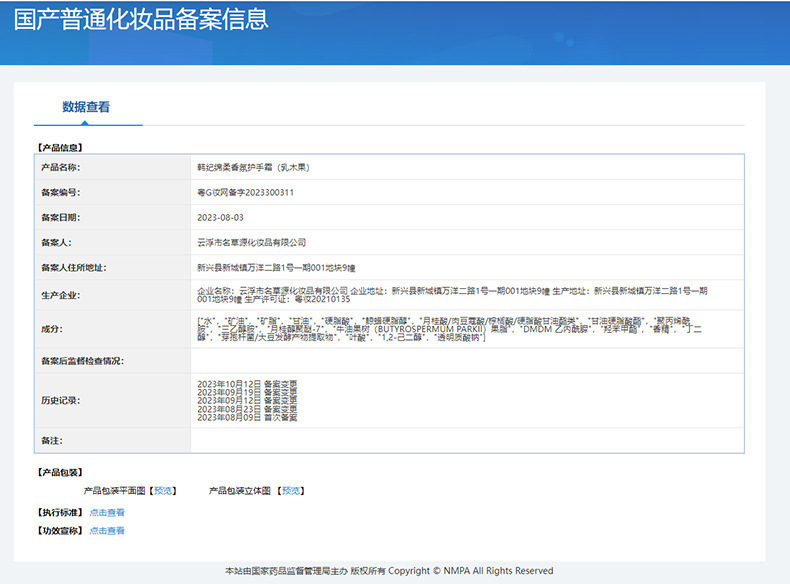
Task: Select the ingredients list text
Action: [449, 329]
